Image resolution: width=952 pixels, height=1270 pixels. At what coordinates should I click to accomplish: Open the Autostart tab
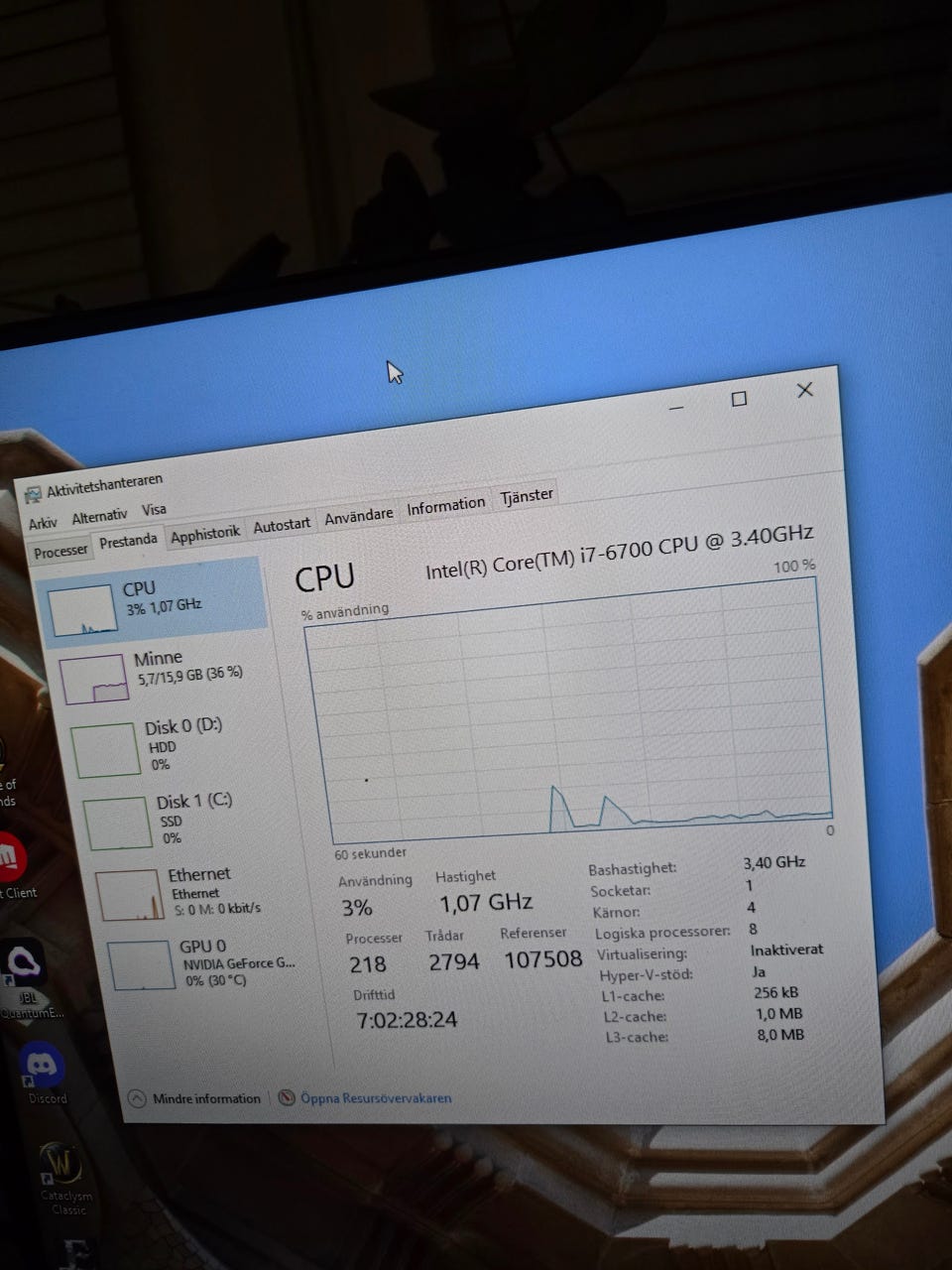click(282, 525)
